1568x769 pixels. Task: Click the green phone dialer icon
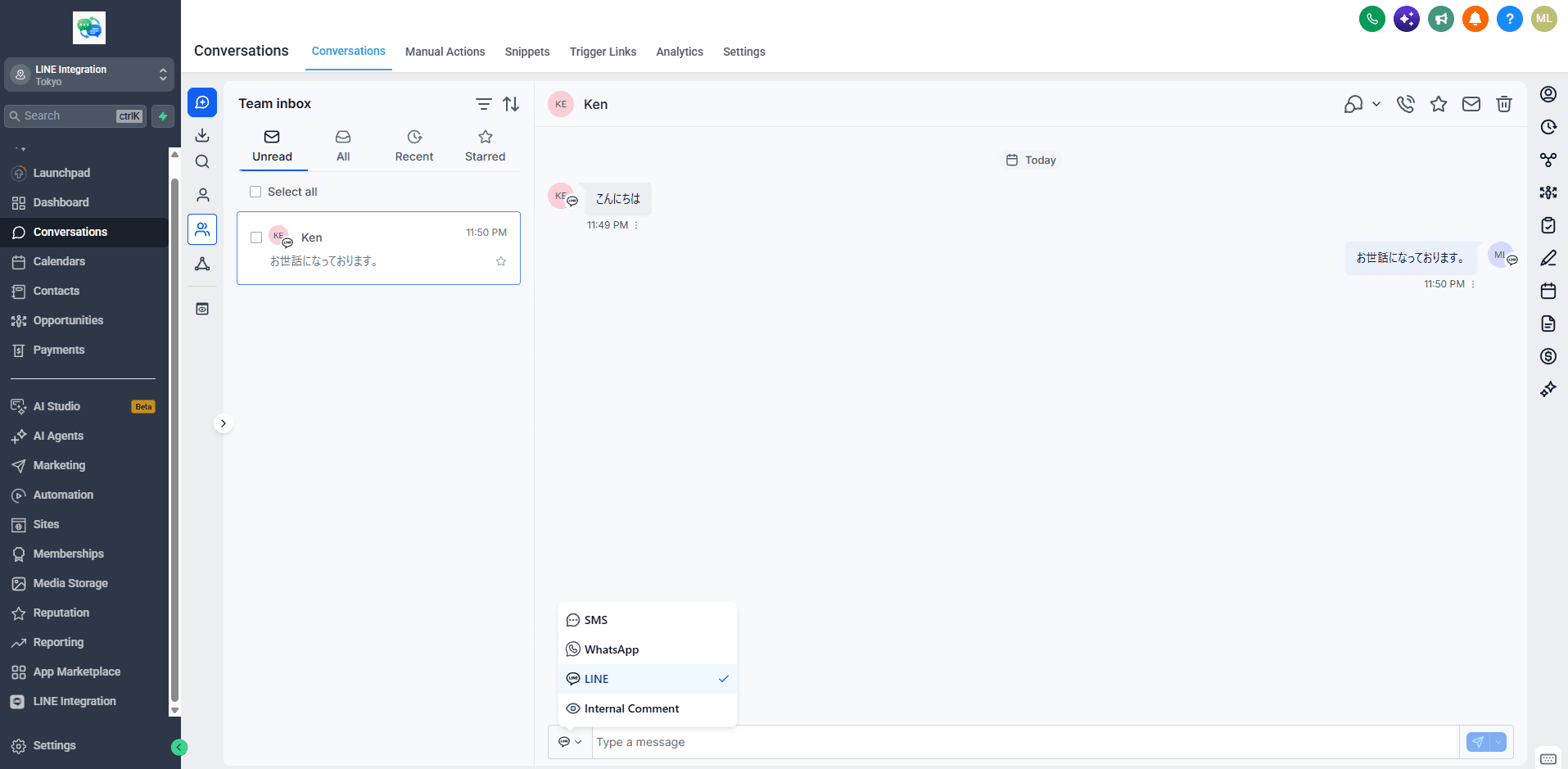click(1372, 19)
